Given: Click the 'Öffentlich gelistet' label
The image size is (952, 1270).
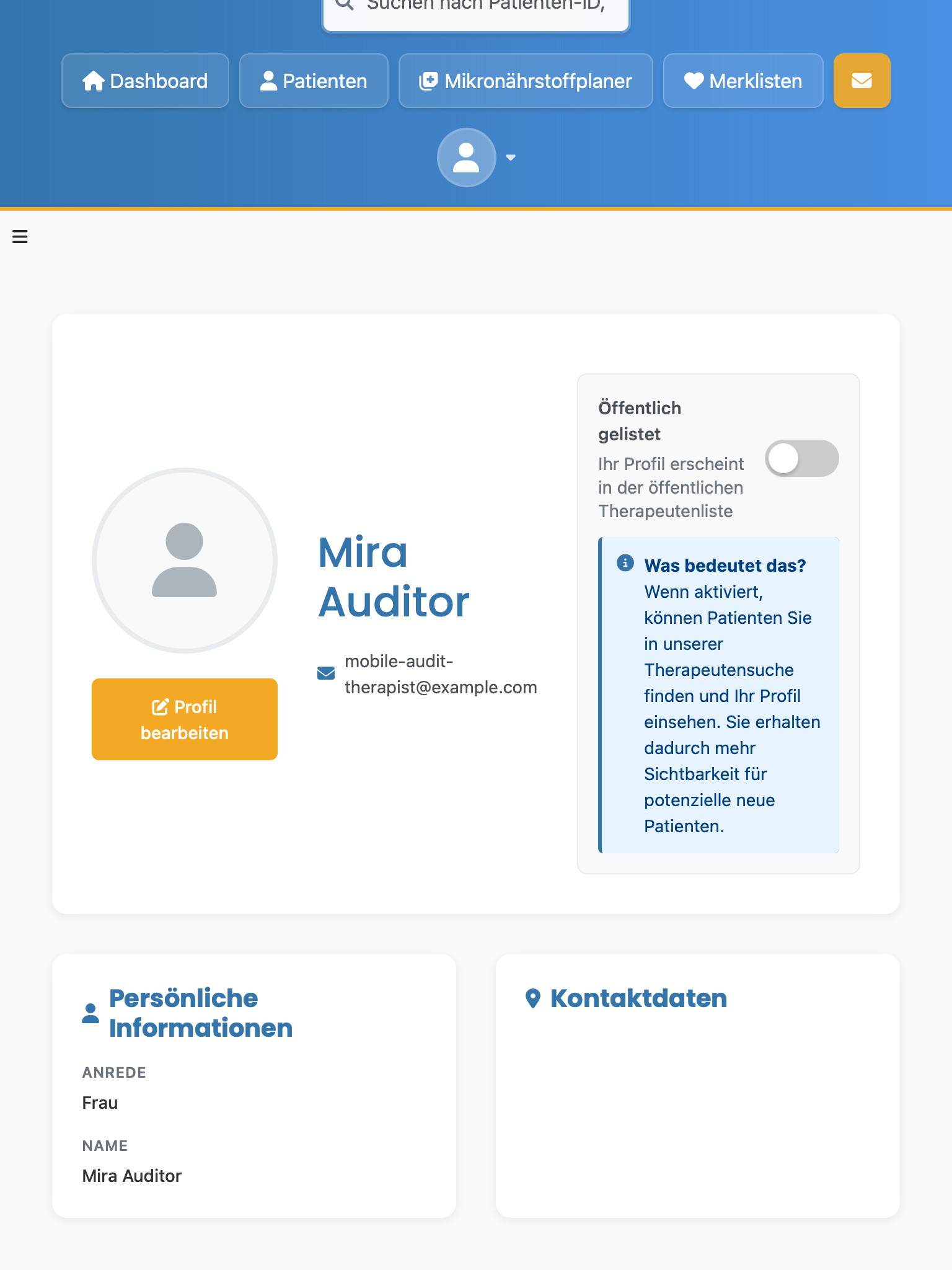Looking at the screenshot, I should 640,421.
